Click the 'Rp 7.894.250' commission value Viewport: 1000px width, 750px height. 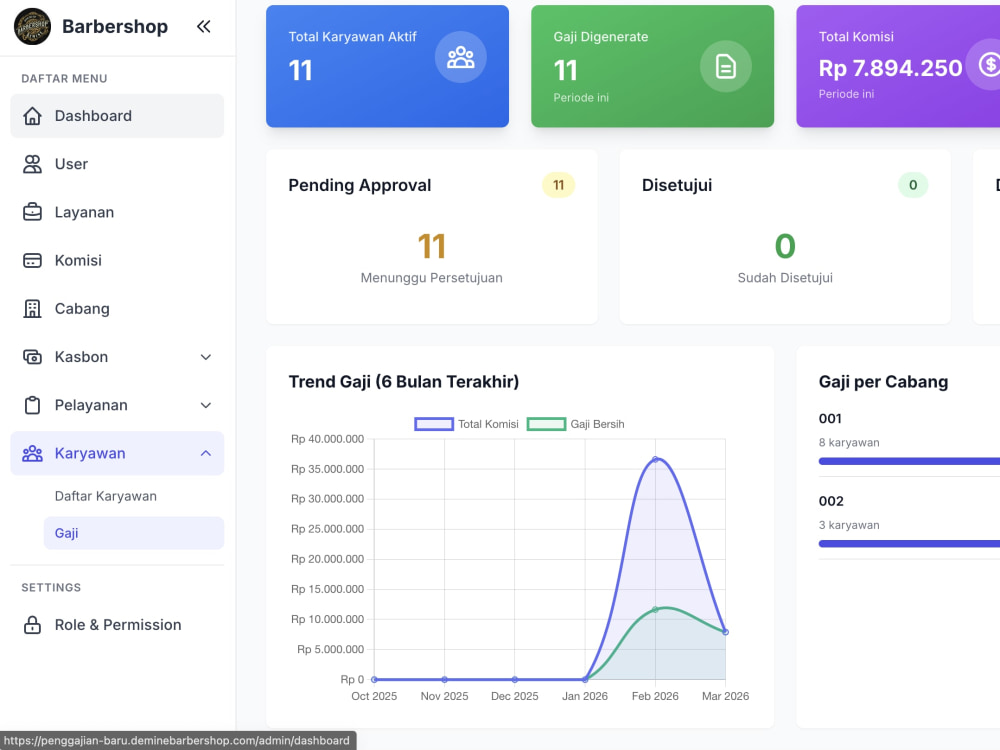coord(890,68)
